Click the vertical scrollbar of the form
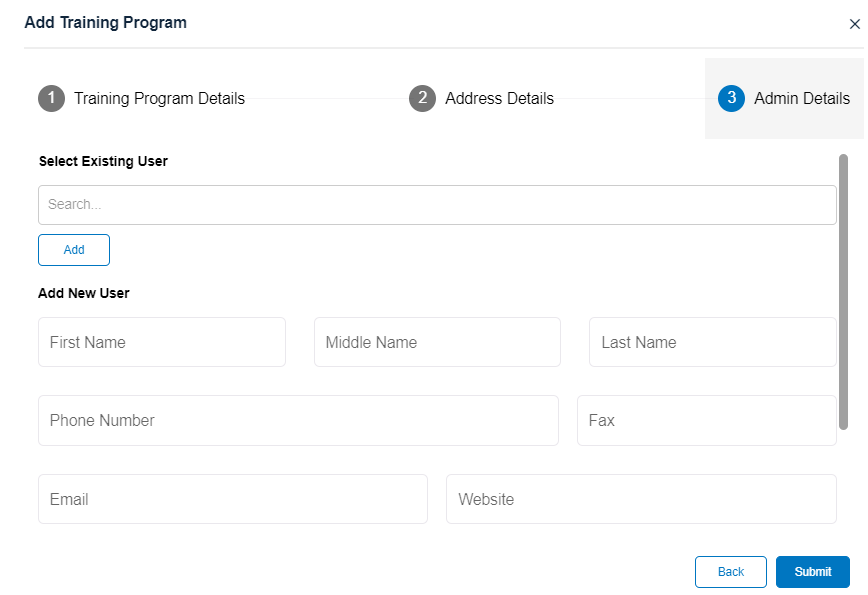The image size is (868, 595). tap(843, 290)
